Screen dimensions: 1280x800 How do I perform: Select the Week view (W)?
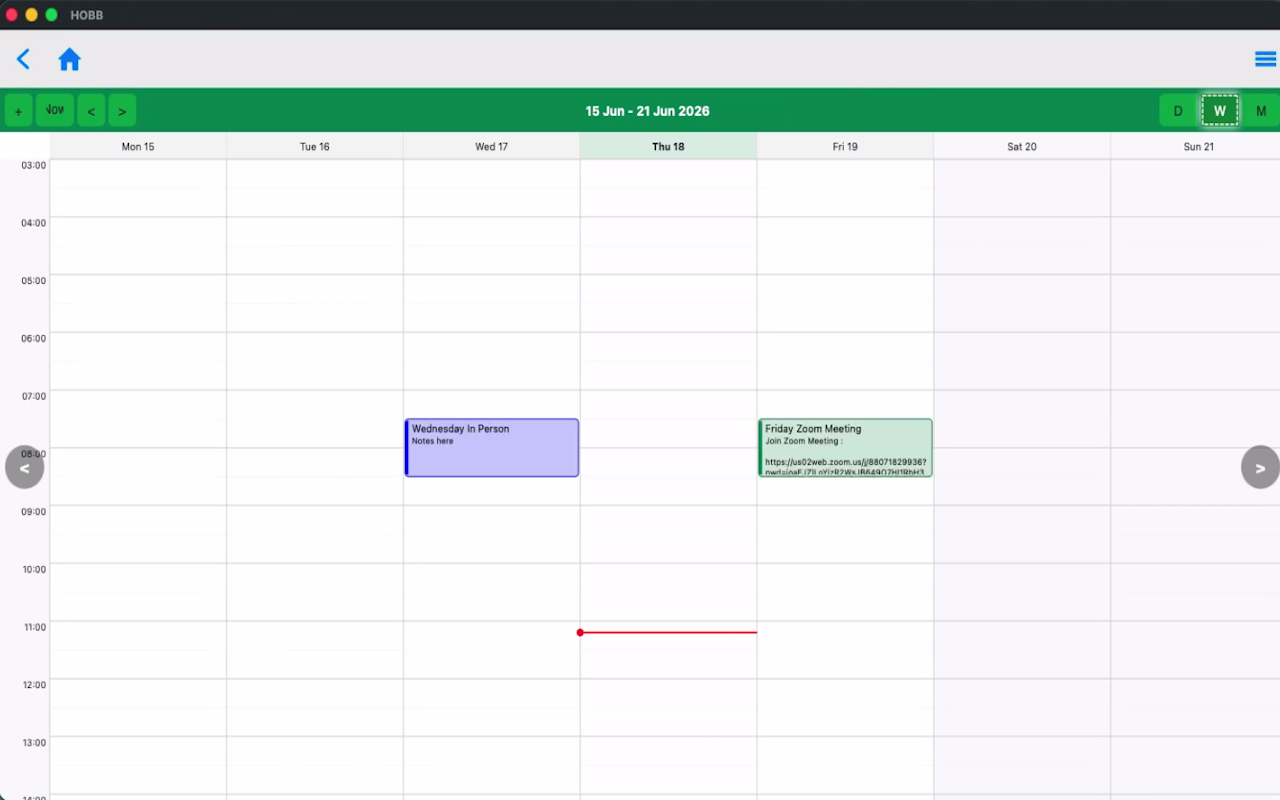click(1220, 110)
